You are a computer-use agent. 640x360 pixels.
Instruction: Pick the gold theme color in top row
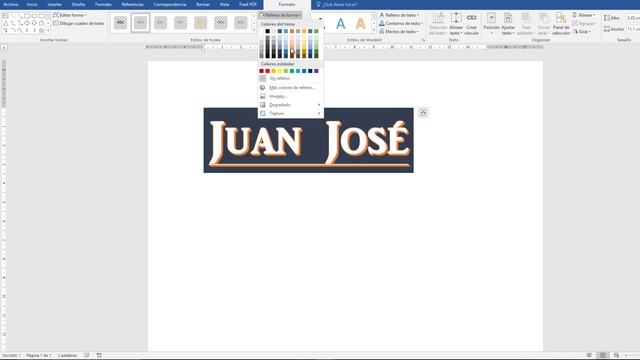[304, 31]
